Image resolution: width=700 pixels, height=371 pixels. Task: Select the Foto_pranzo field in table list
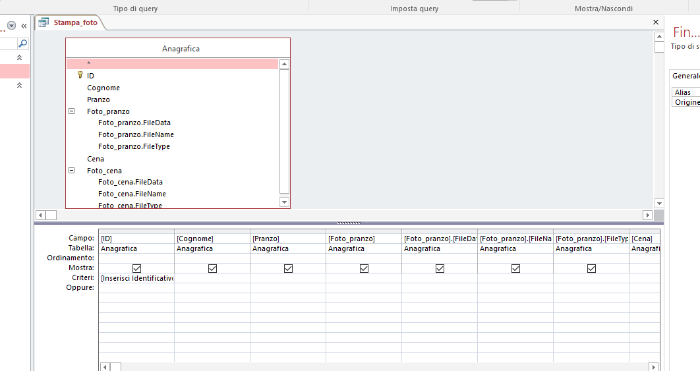108,112
